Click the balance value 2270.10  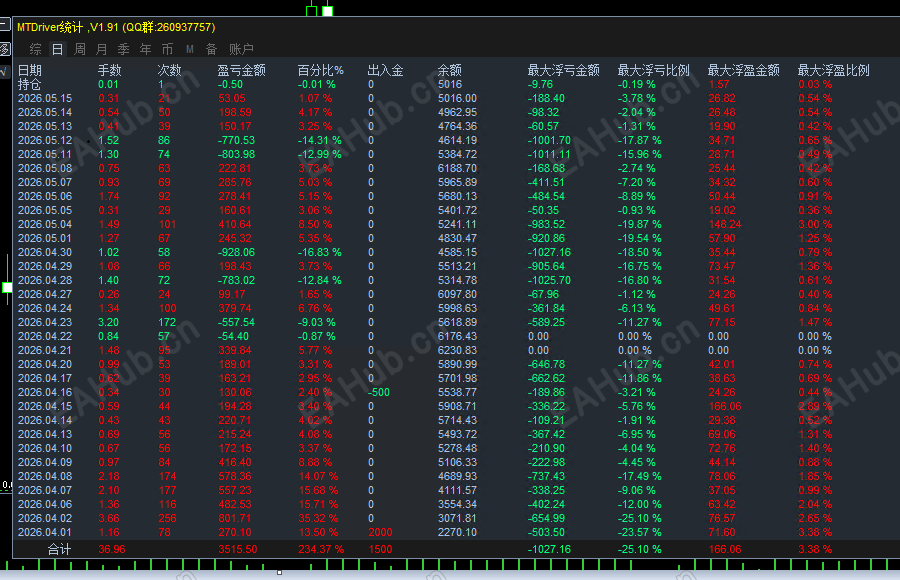point(457,532)
